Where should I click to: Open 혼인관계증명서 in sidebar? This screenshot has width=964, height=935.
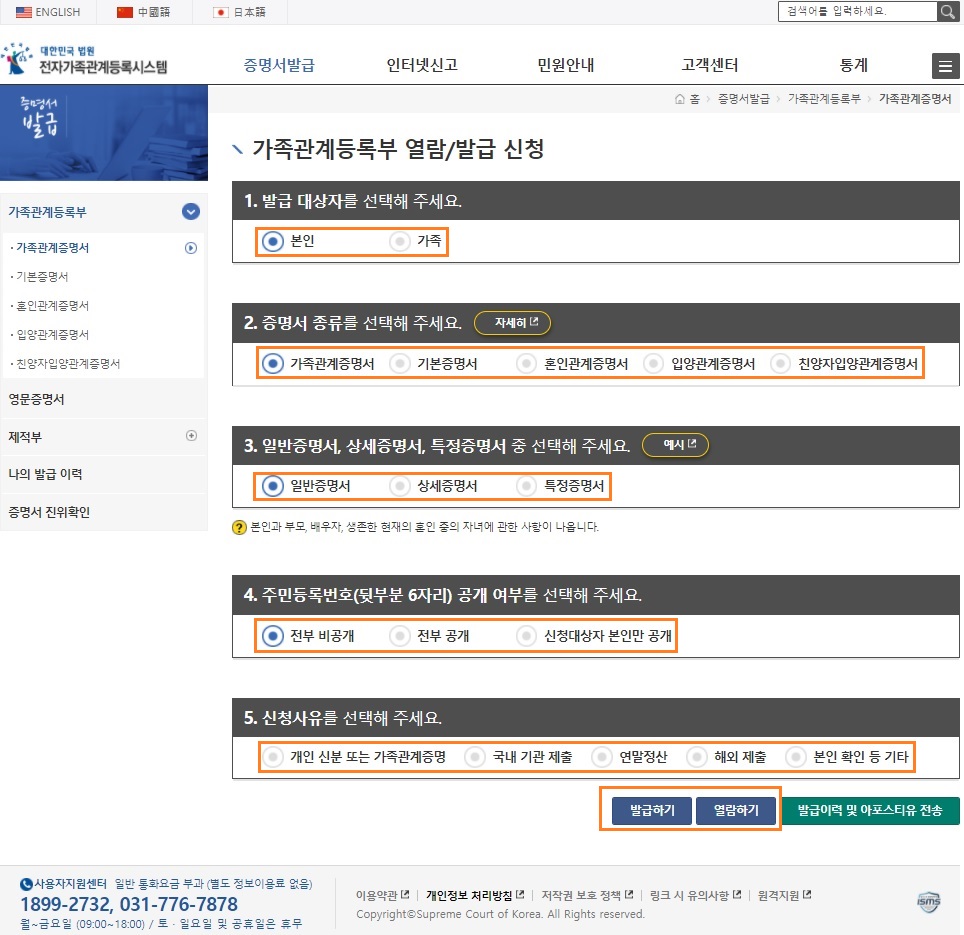click(52, 306)
